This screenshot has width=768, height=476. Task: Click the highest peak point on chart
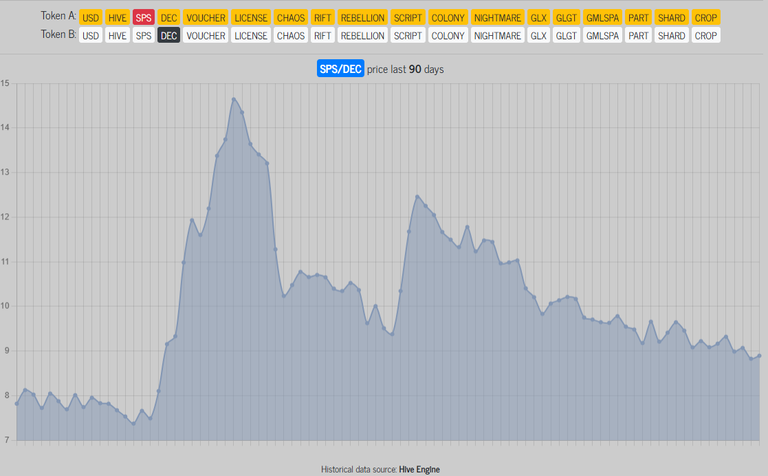[x=234, y=99]
